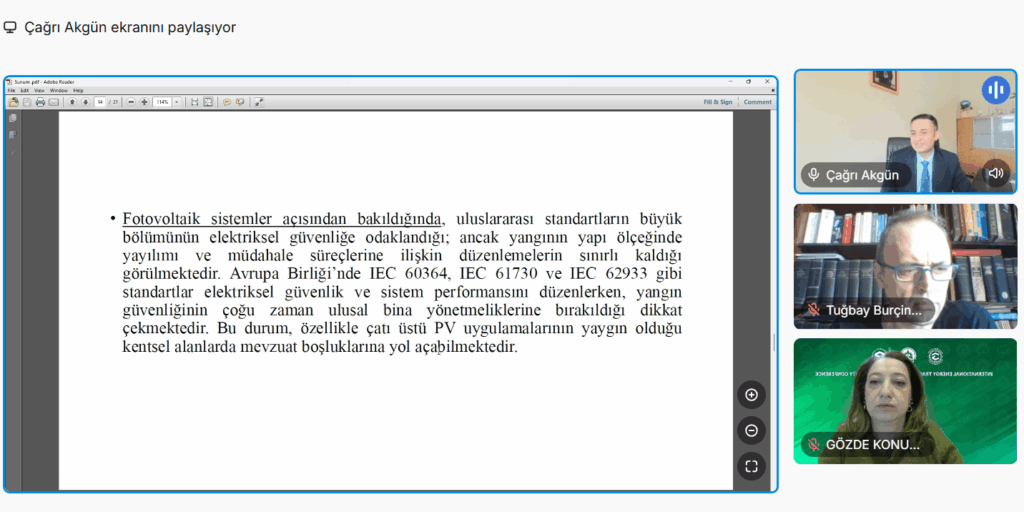Open the File menu
This screenshot has width=1024, height=512.
pyautogui.click(x=12, y=90)
